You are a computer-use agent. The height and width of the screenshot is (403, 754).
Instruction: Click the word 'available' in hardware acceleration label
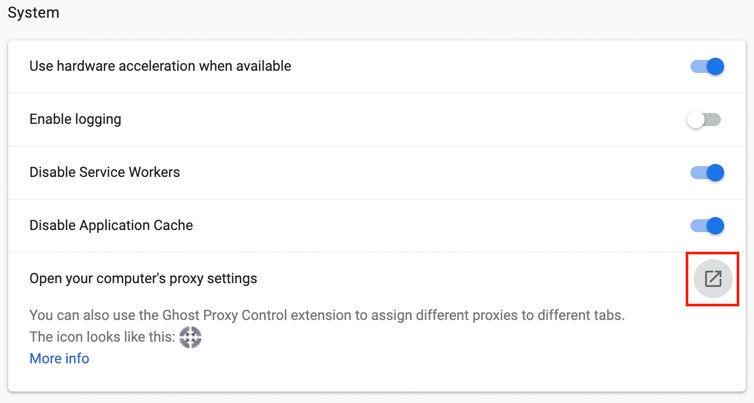tap(258, 66)
